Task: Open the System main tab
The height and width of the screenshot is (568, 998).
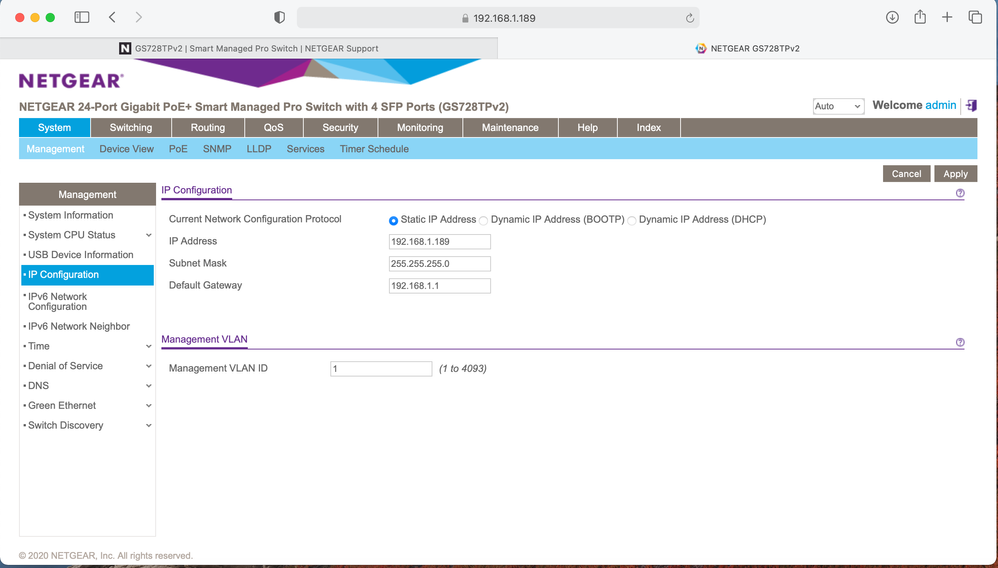Action: point(55,127)
